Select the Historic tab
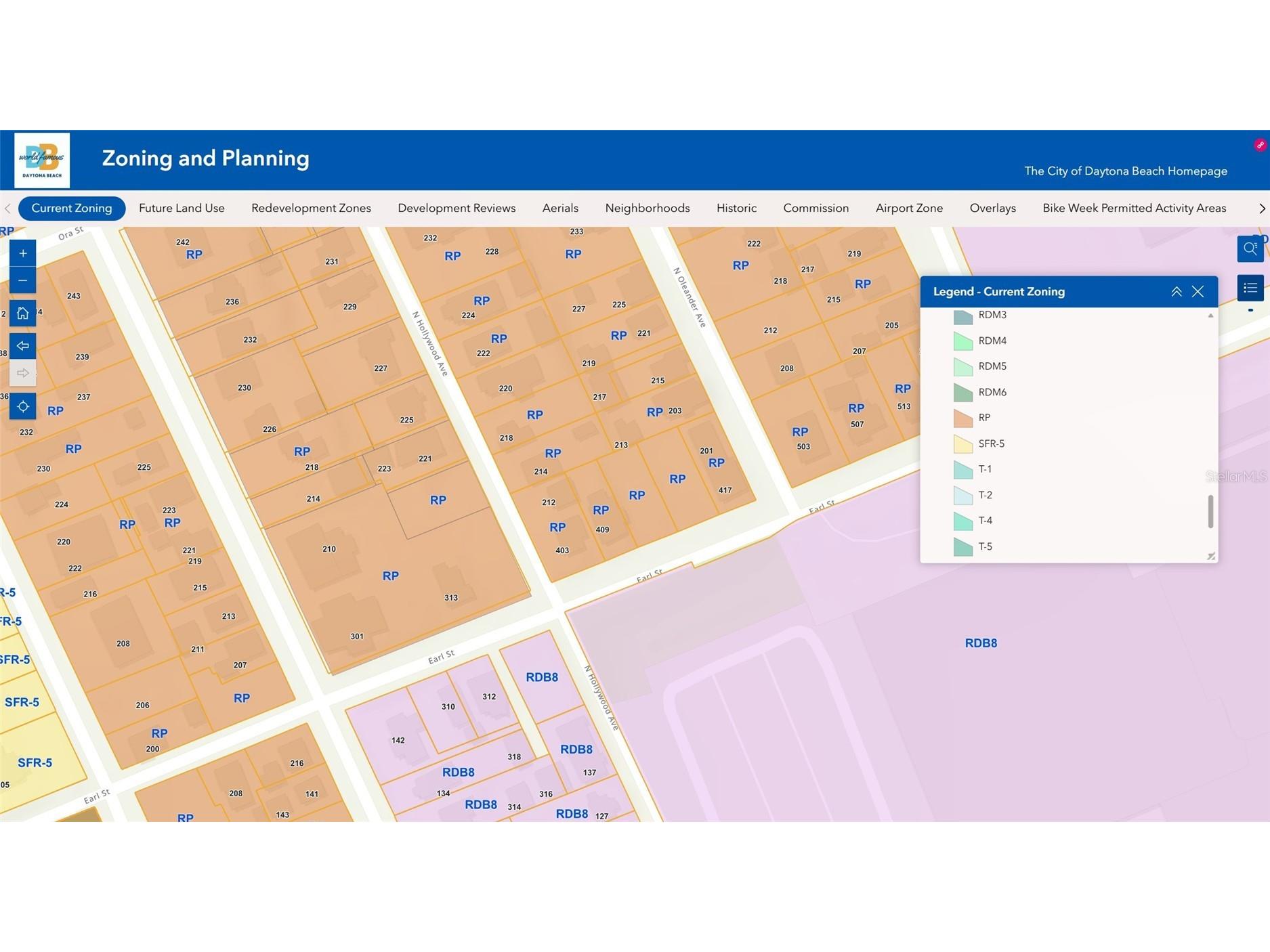The width and height of the screenshot is (1270, 952). click(736, 208)
